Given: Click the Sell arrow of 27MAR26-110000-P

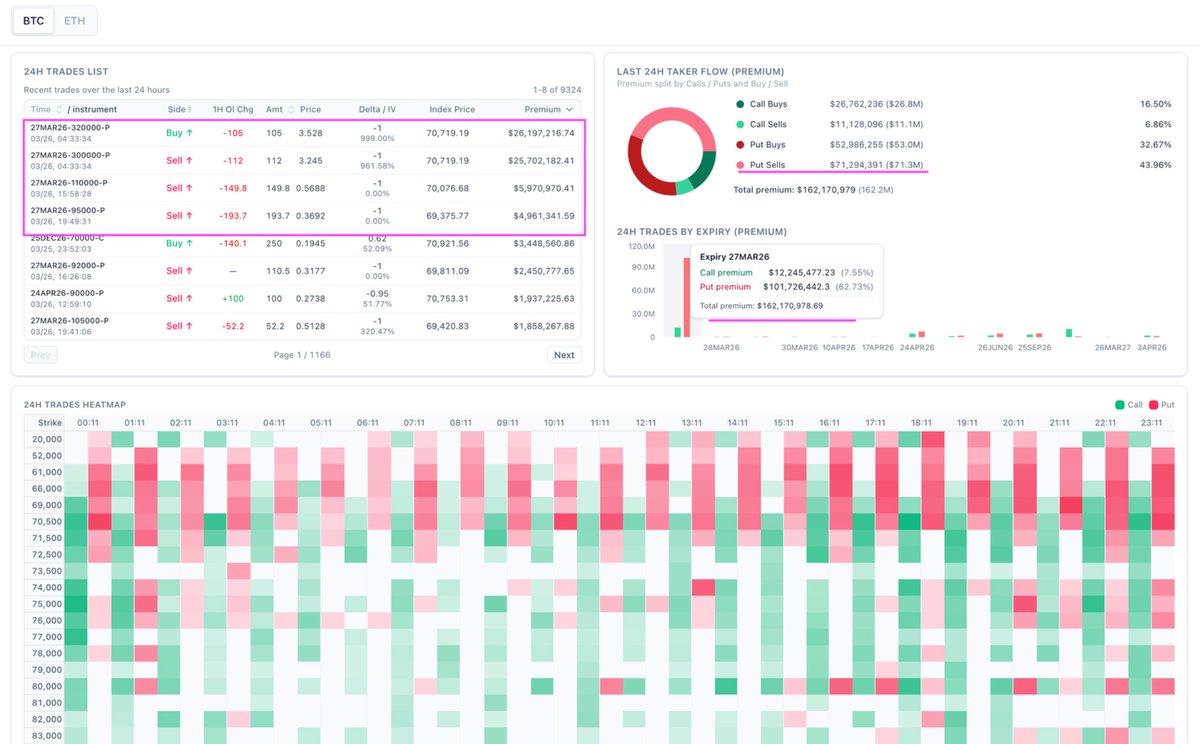Looking at the screenshot, I should click(189, 188).
